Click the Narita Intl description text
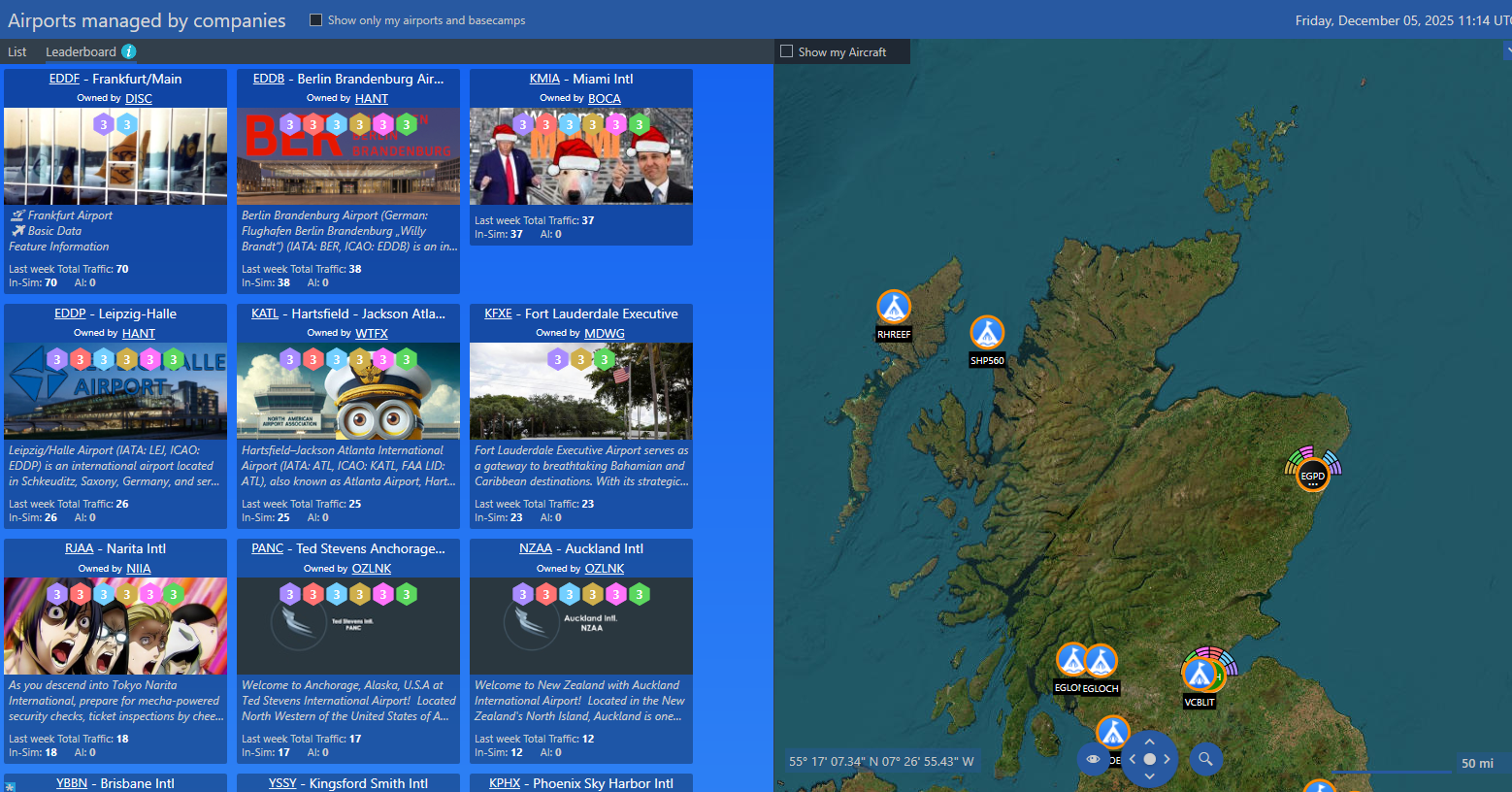The width and height of the screenshot is (1512, 792). tap(115, 701)
